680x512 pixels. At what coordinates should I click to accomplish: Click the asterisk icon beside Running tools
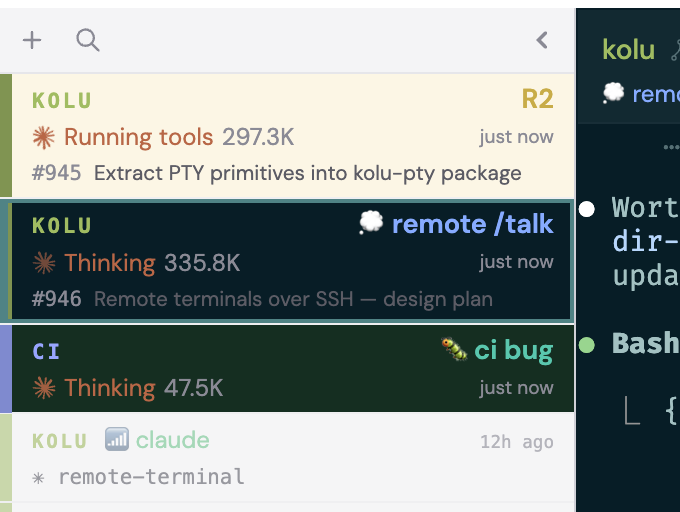44,137
